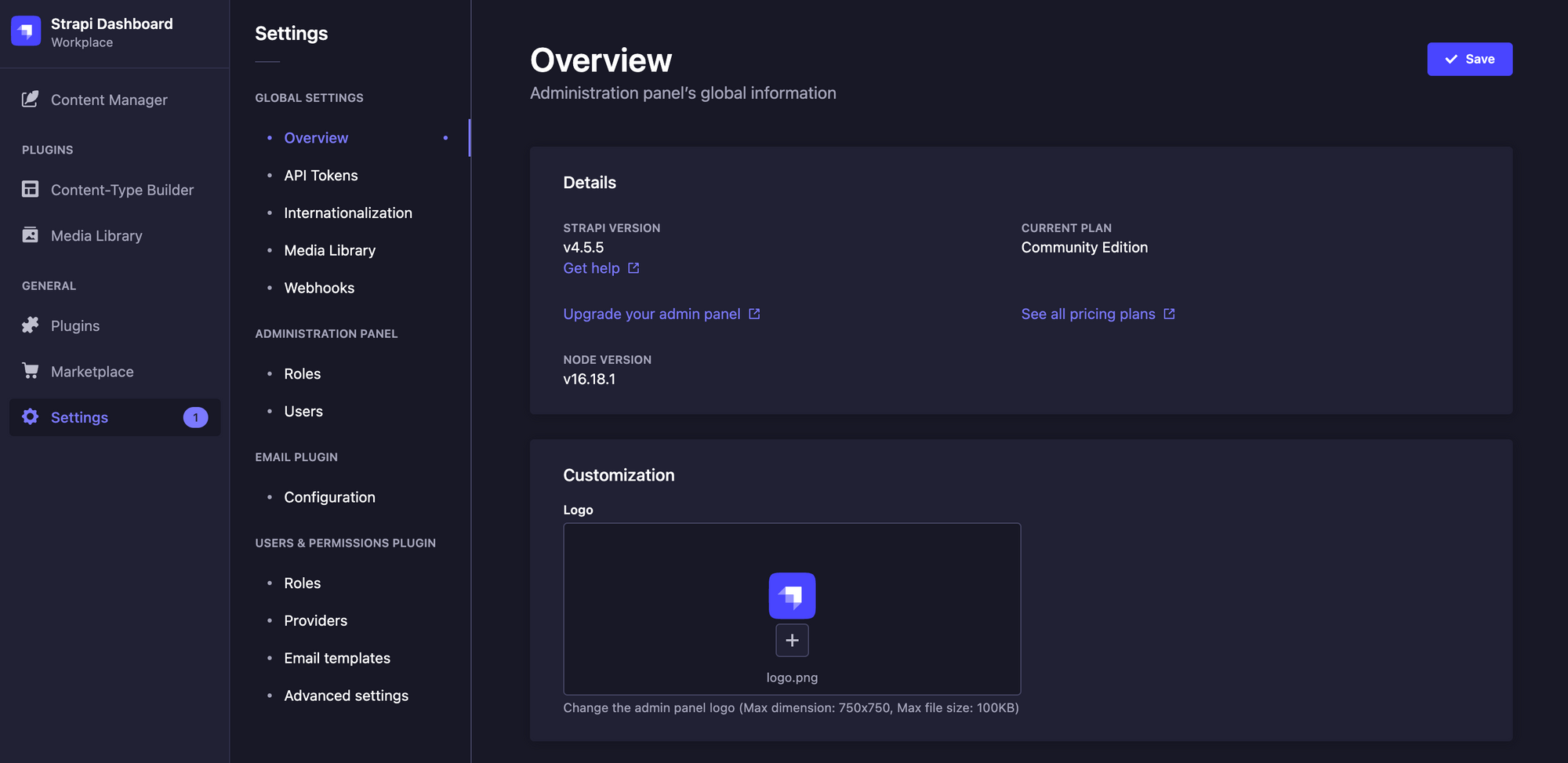Open Configuration under Email Plugin
Image resolution: width=1568 pixels, height=763 pixels.
coord(329,497)
